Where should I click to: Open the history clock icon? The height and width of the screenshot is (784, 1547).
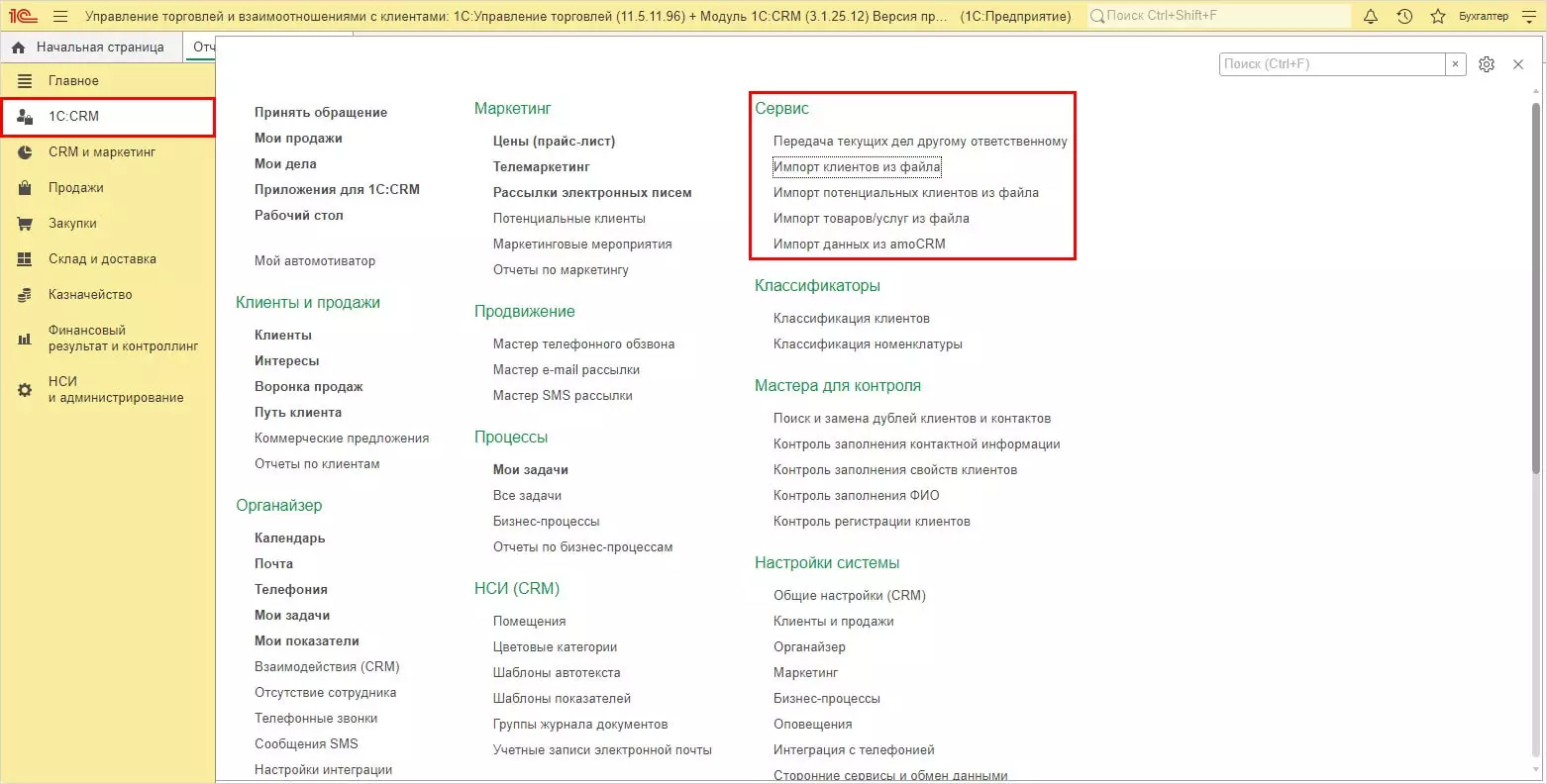pyautogui.click(x=1404, y=16)
